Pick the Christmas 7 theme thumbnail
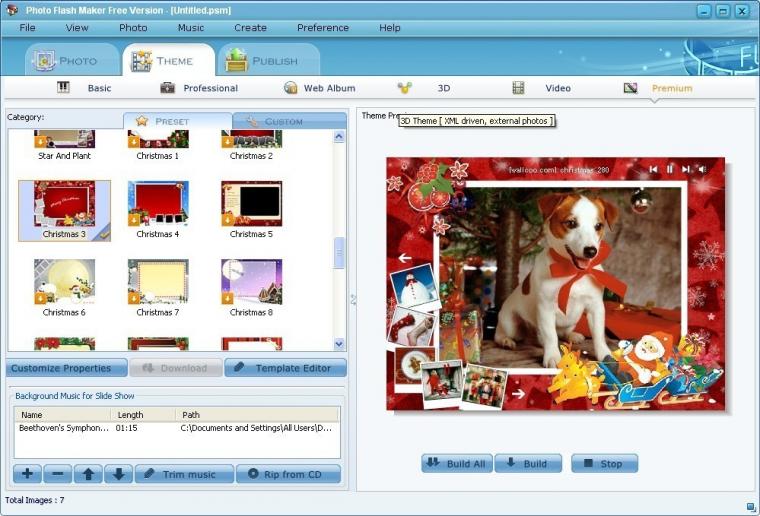Screen dimensions: 760x516 [x=158, y=282]
